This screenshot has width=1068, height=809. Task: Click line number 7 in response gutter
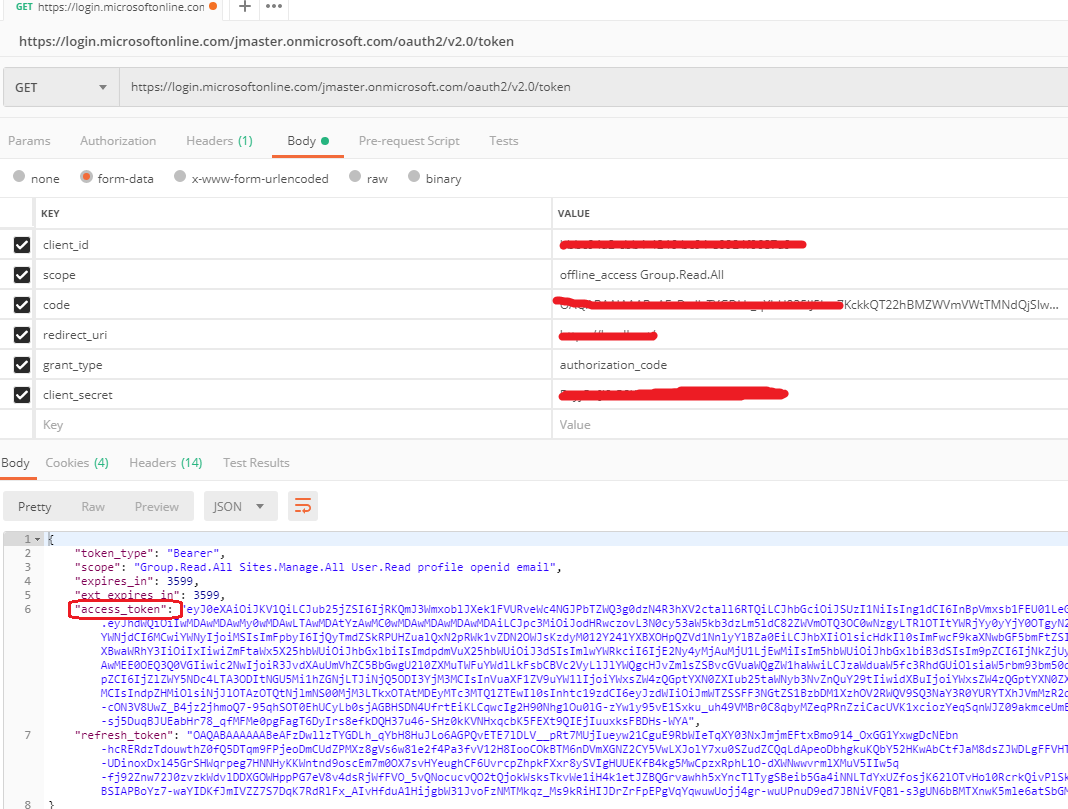click(x=27, y=735)
